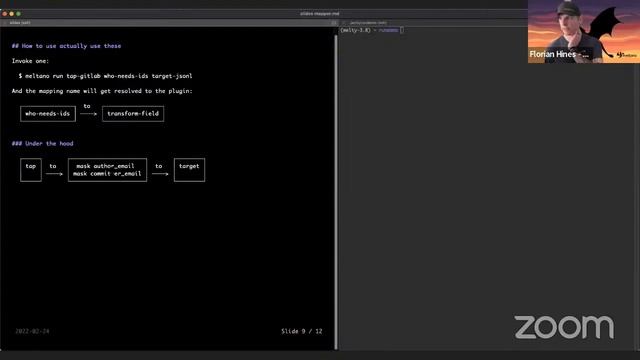Click the 'Florian Hines' name label
Screen dimensions: 640x360
click(x=559, y=54)
